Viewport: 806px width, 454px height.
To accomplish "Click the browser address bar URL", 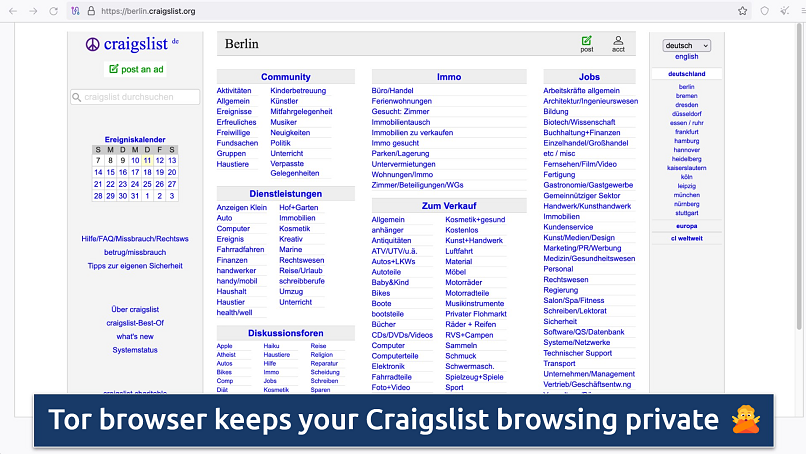I will (x=148, y=11).
